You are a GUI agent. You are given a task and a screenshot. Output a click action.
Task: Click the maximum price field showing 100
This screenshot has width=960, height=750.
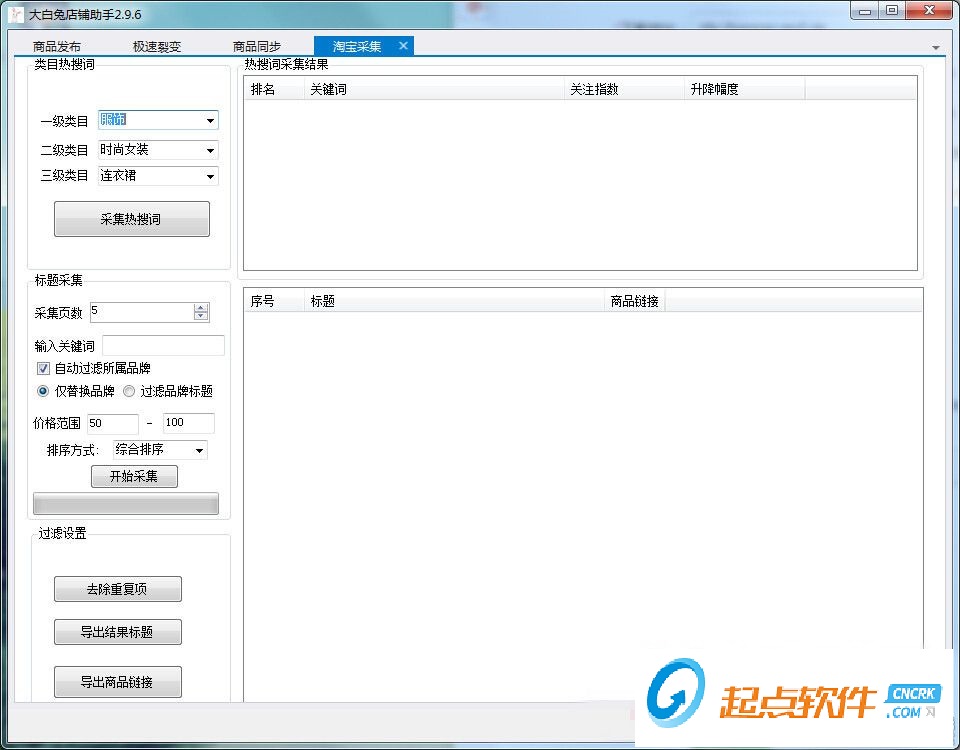coord(189,423)
